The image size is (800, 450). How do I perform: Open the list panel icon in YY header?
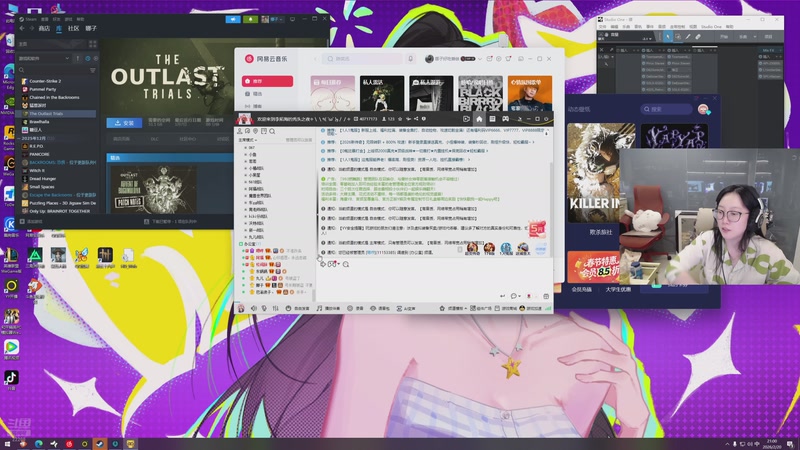pos(492,119)
